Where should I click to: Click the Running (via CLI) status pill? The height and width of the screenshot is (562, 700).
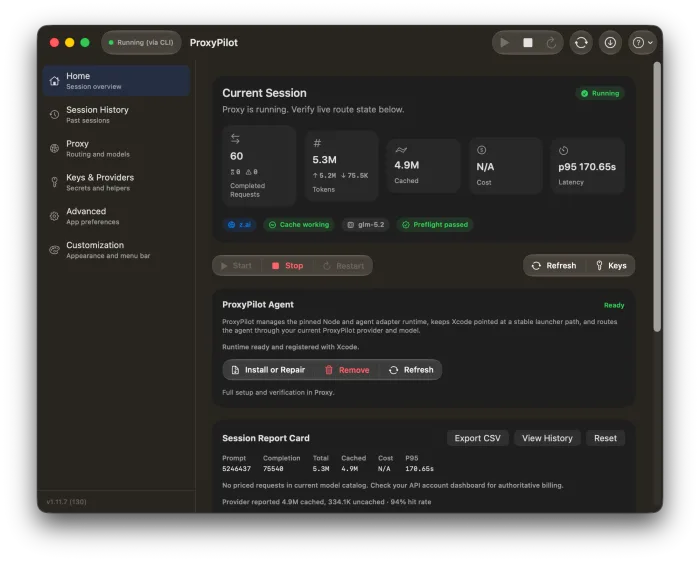click(x=141, y=42)
